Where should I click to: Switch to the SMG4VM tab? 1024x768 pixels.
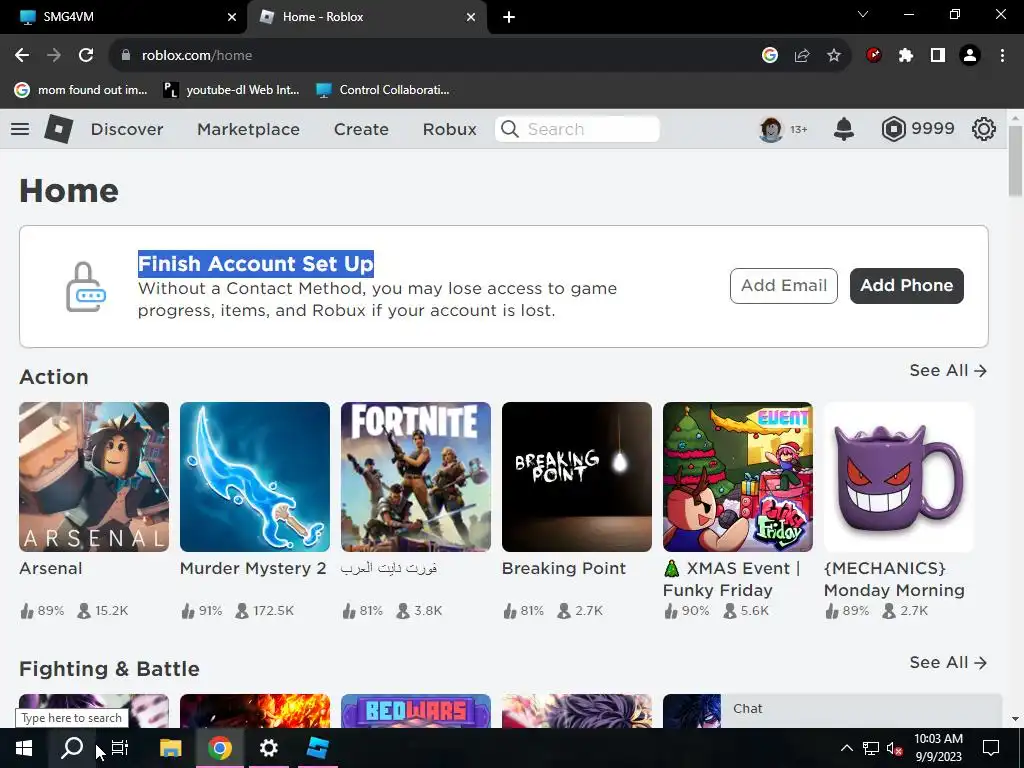pyautogui.click(x=124, y=17)
